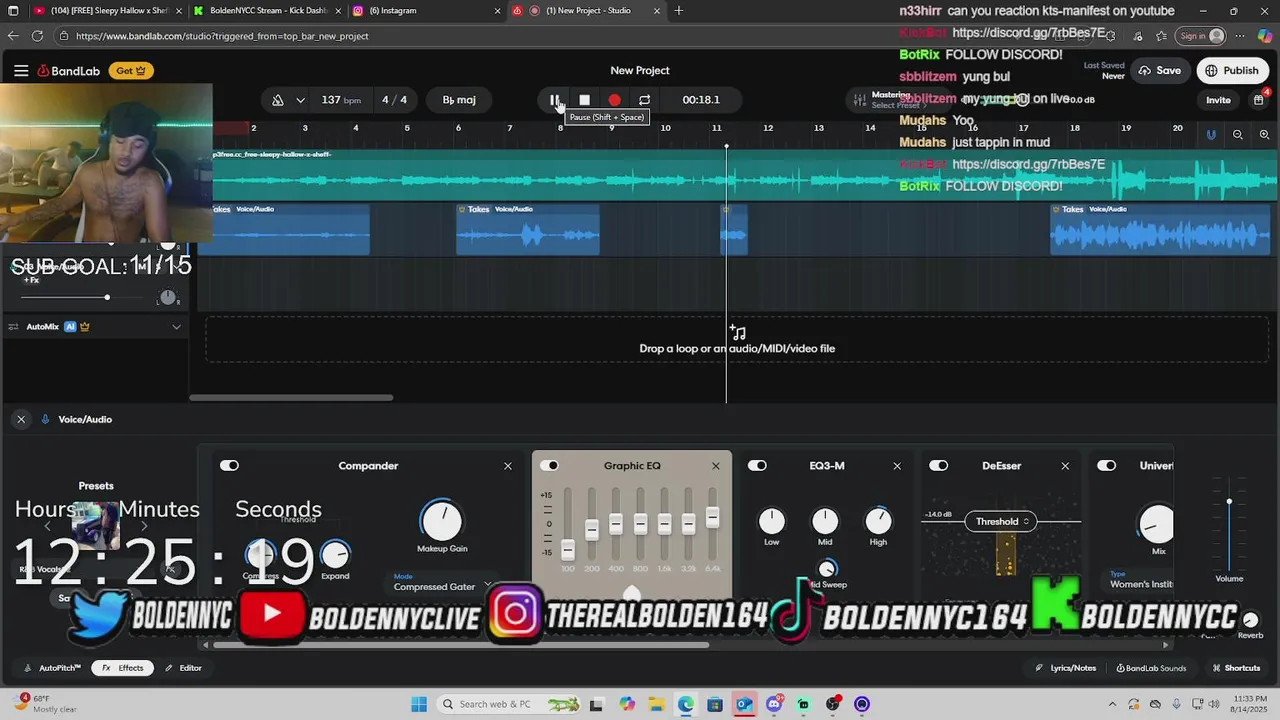This screenshot has height=720, width=1280.
Task: Open the DeEsser Threshold selector
Action: coord(1003,522)
